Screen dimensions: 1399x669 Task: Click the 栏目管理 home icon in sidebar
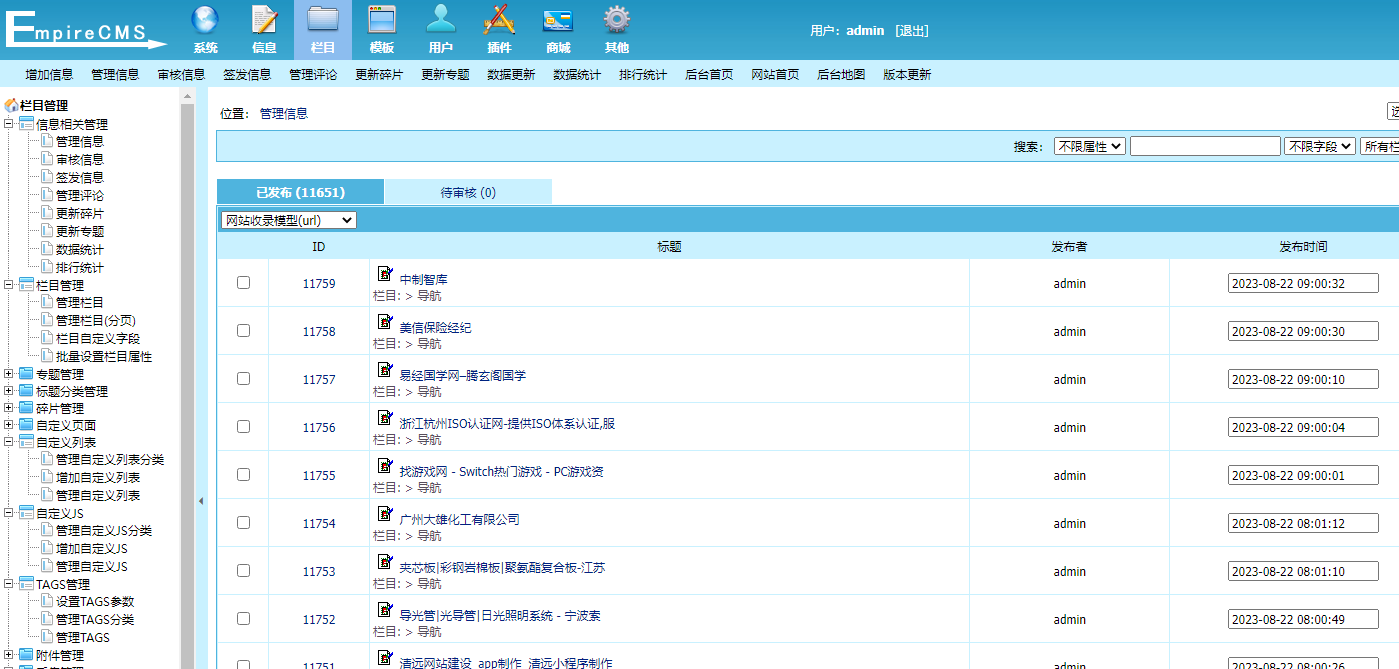point(11,105)
